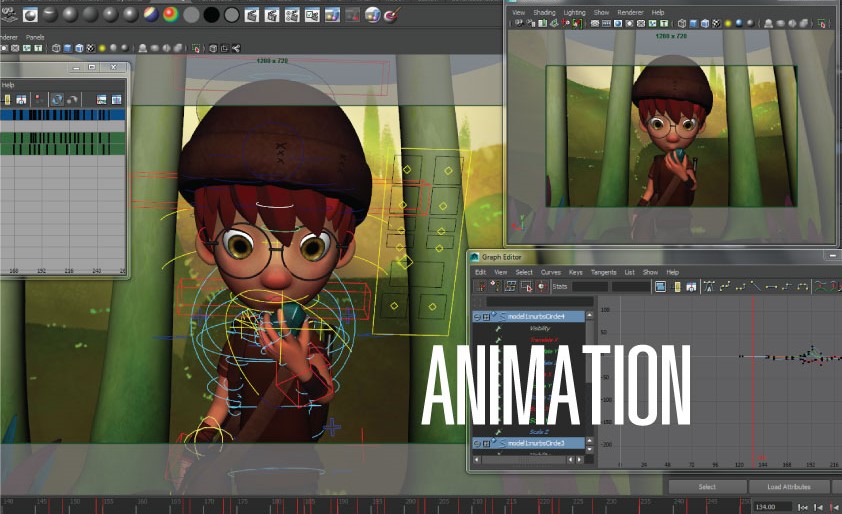Click the frame all icon in the Graph Editor toolbar

(x=661, y=287)
